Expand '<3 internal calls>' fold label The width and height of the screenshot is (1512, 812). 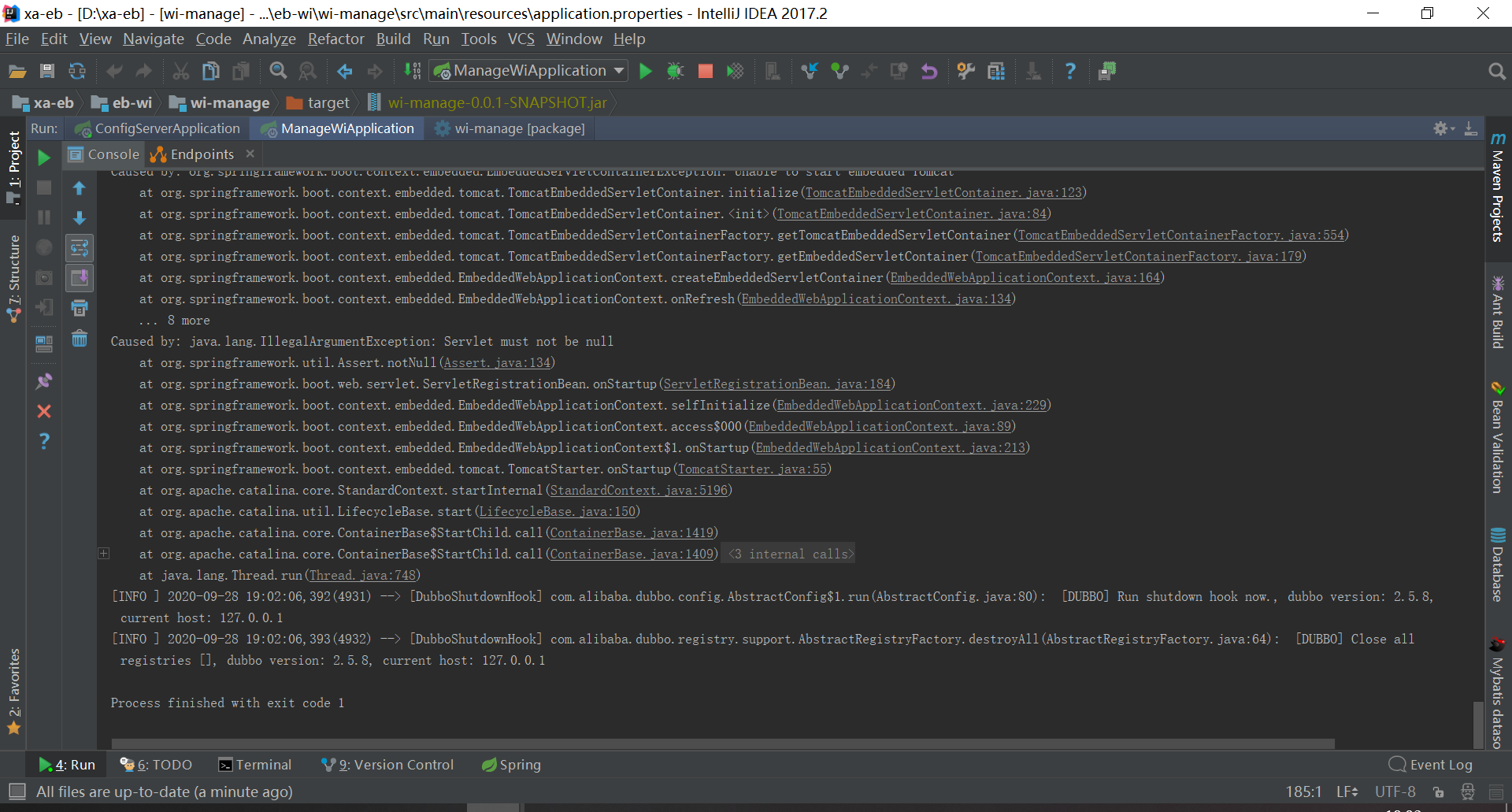pos(790,554)
